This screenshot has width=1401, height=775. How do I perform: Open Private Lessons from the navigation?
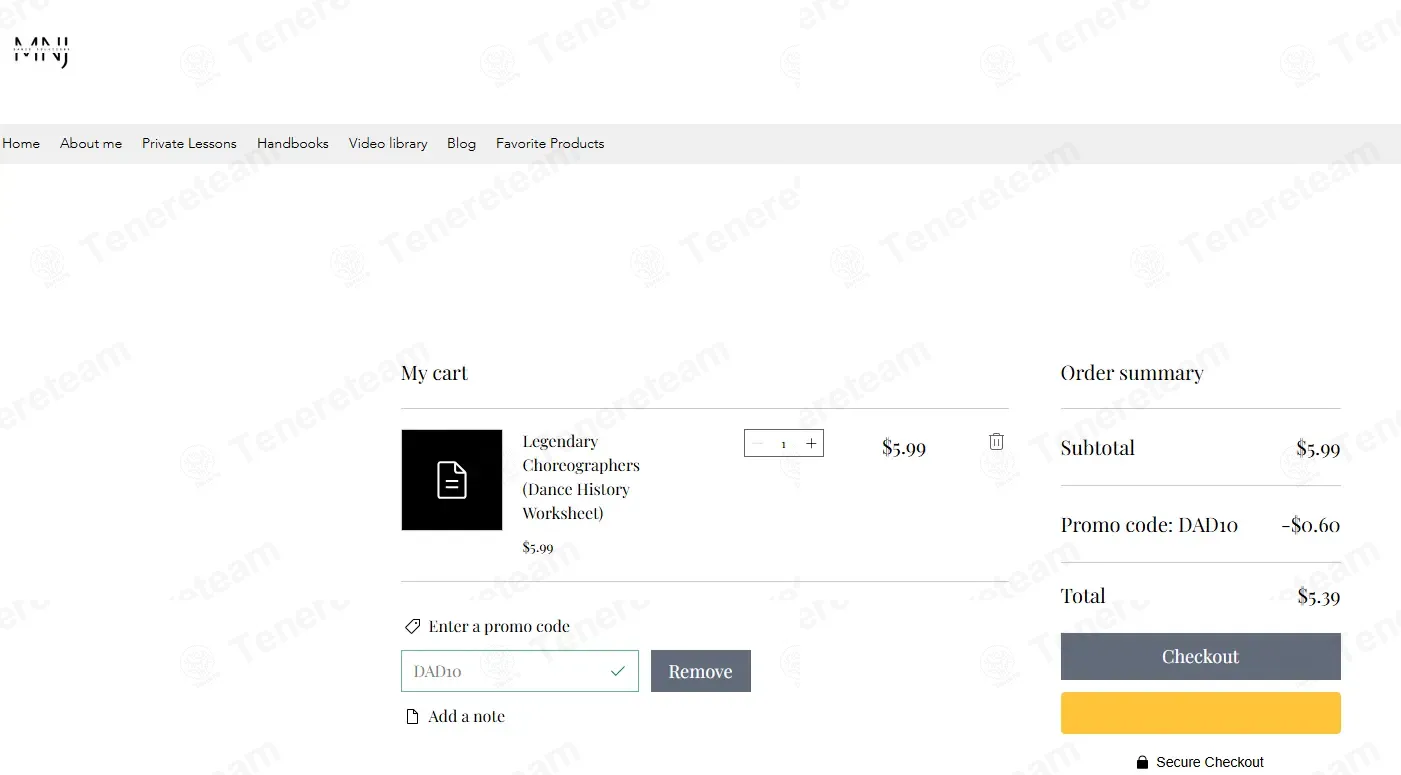coord(189,143)
